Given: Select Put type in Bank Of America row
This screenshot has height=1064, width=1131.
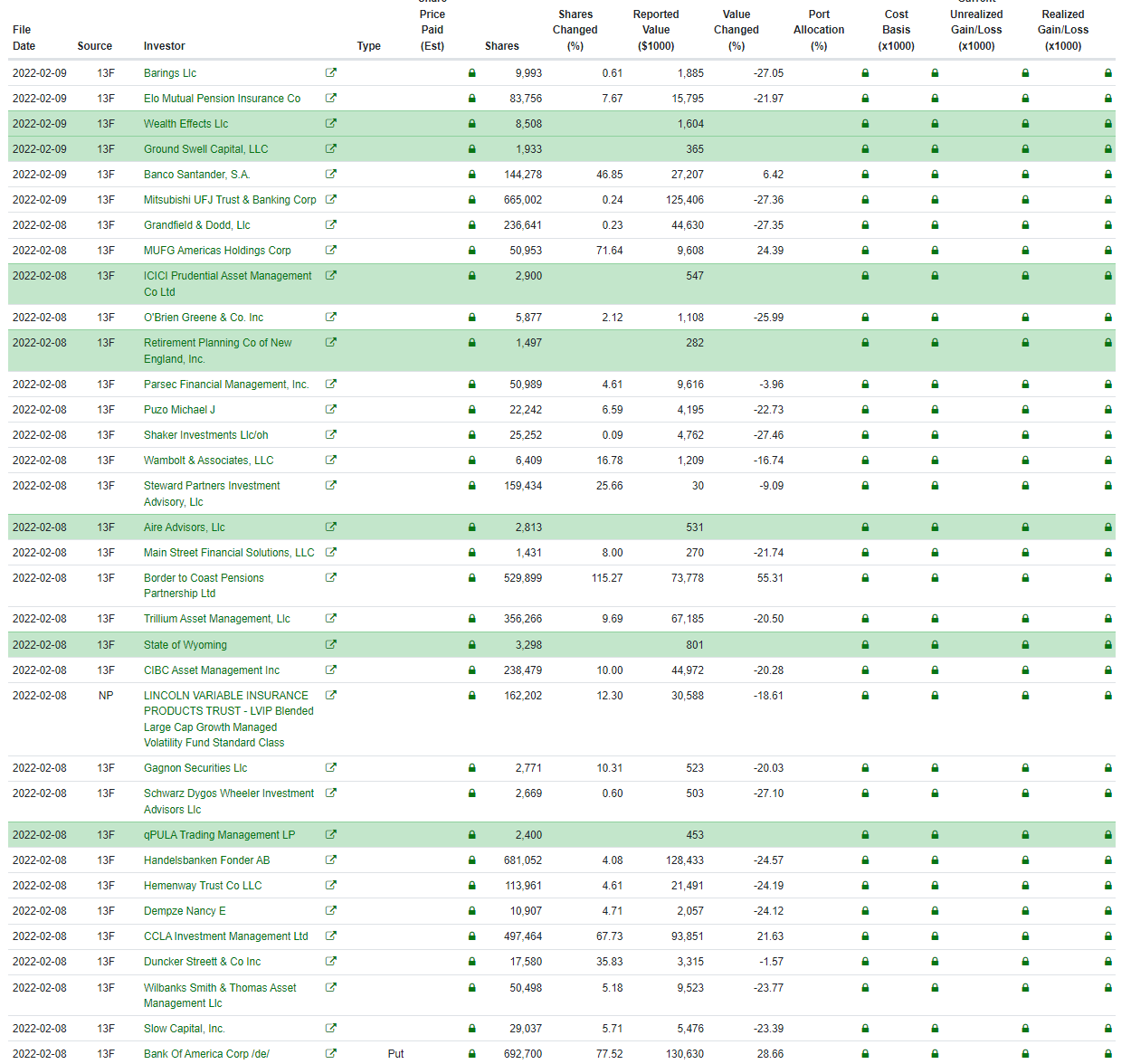Looking at the screenshot, I should 395,1054.
